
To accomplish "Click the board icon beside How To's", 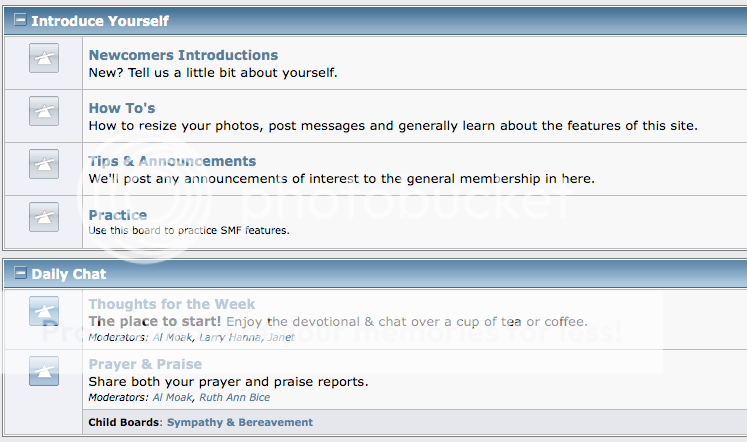I will tap(44, 111).
